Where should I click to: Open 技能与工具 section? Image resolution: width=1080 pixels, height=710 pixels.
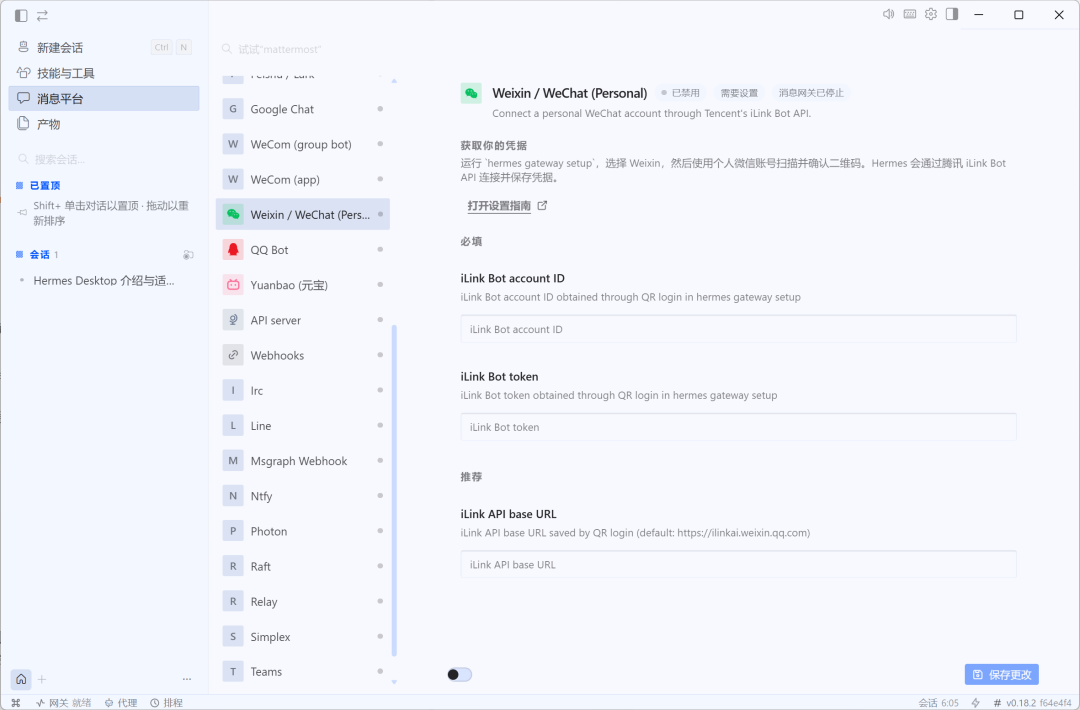click(104, 73)
